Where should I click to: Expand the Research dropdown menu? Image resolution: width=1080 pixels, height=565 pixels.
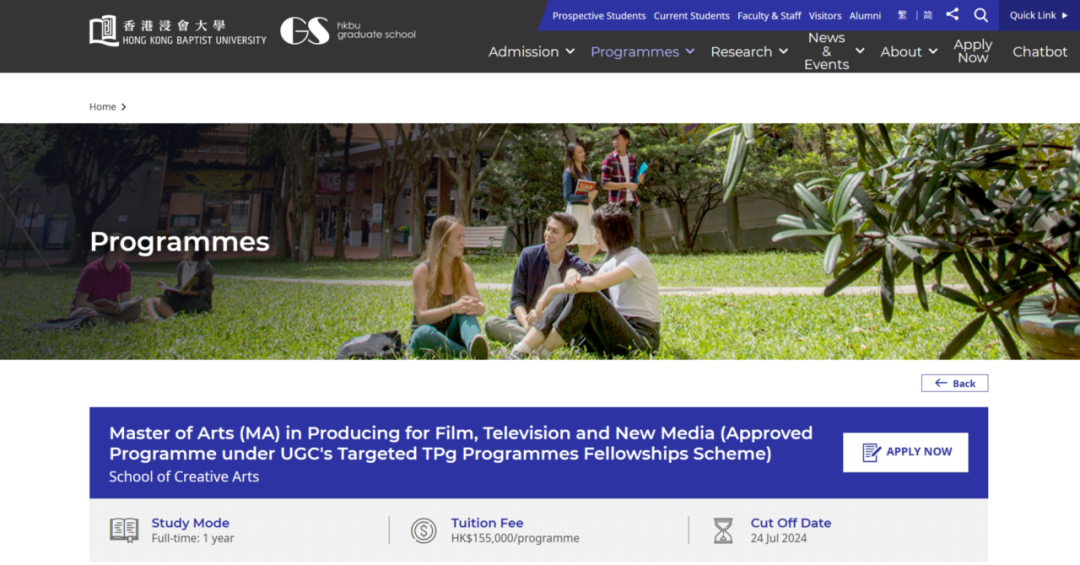(x=749, y=52)
